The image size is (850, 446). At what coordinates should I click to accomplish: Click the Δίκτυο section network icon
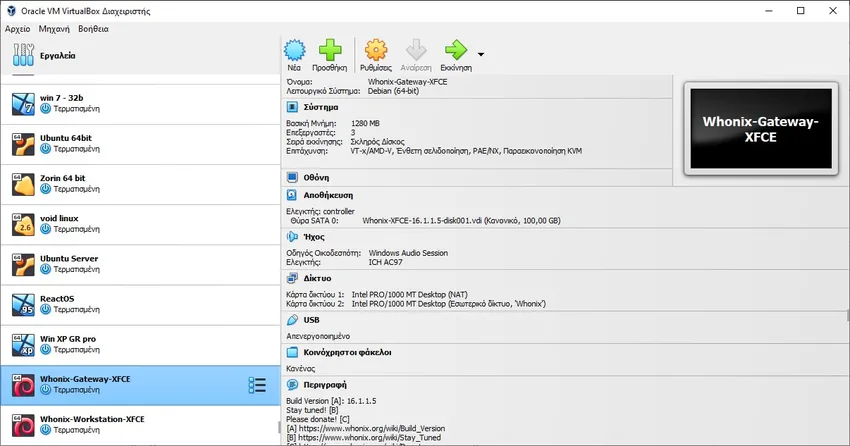pos(292,278)
